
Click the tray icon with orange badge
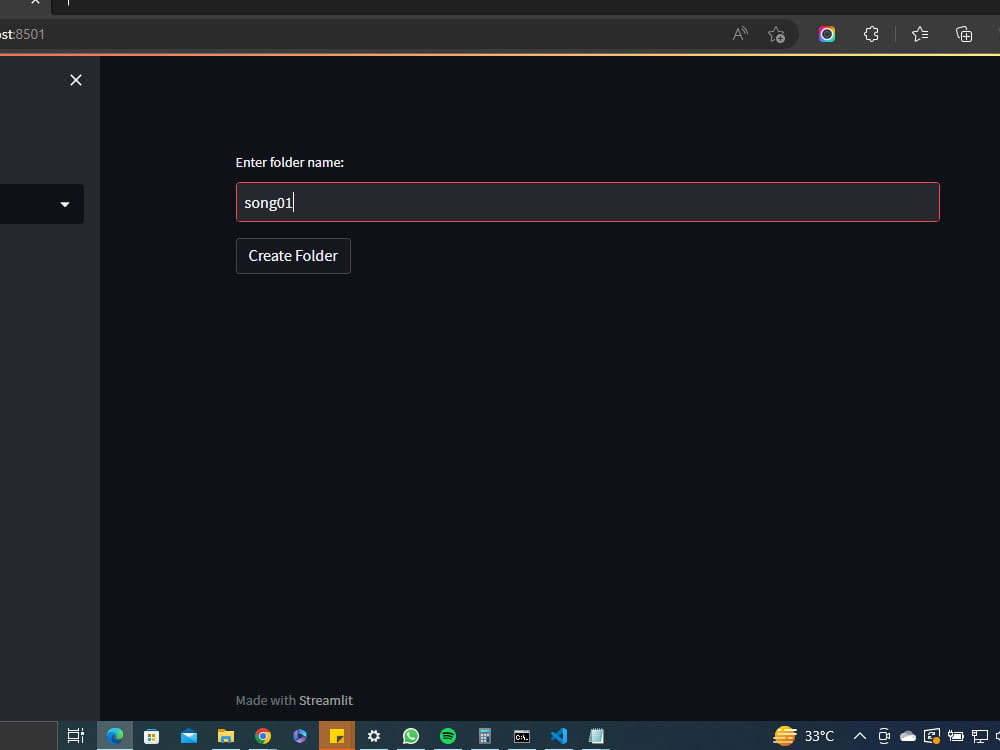point(932,736)
